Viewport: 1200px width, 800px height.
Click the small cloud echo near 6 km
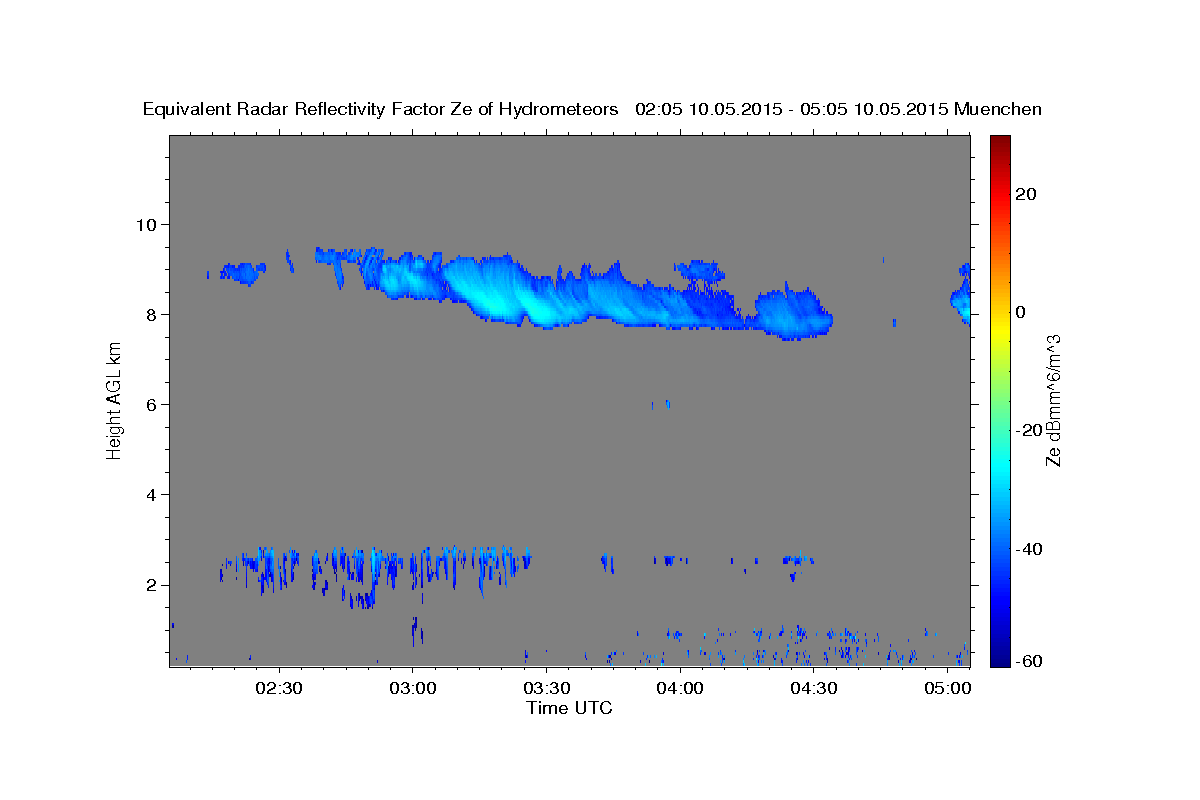point(660,404)
